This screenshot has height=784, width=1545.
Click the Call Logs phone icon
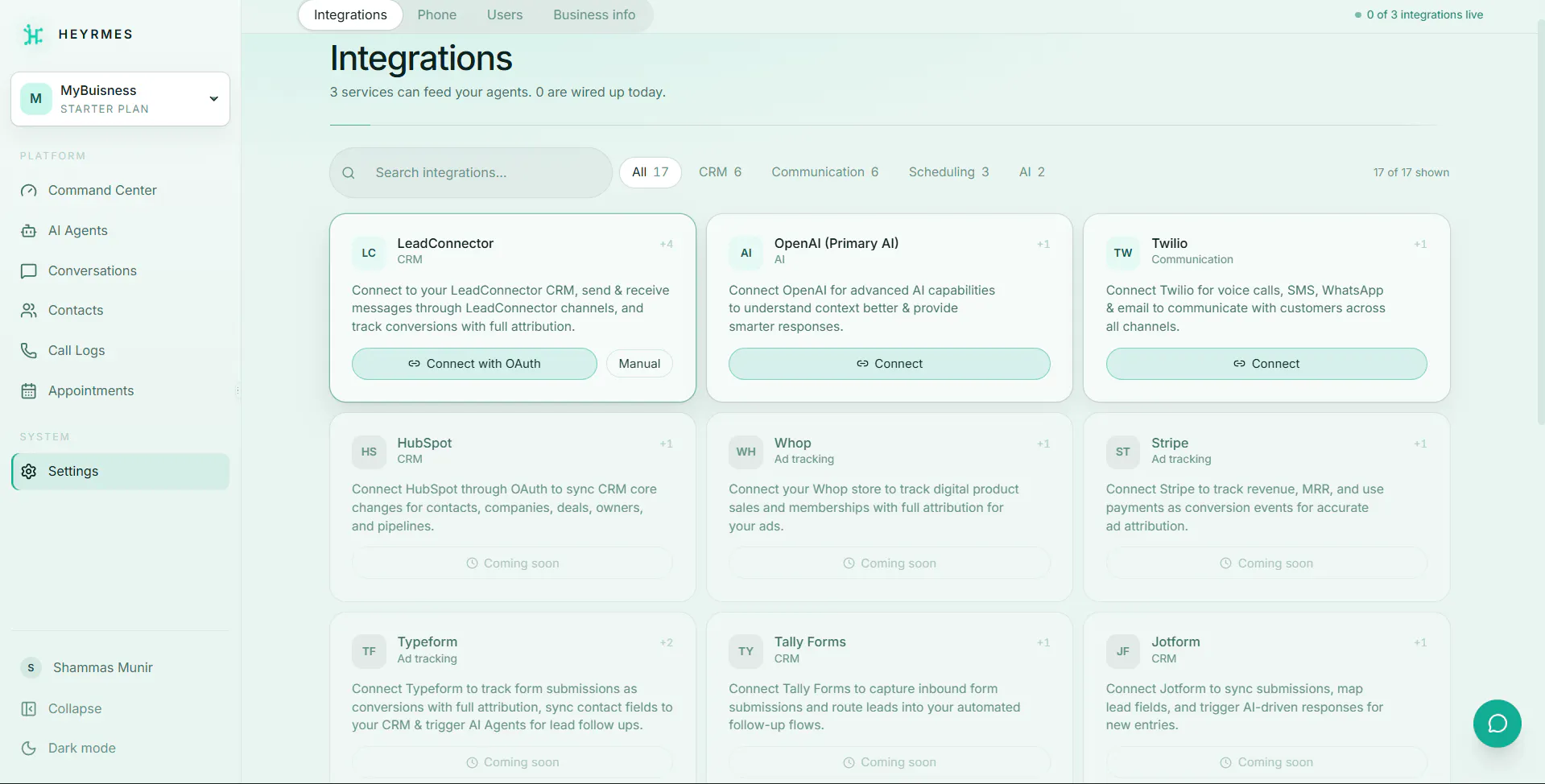tap(29, 351)
